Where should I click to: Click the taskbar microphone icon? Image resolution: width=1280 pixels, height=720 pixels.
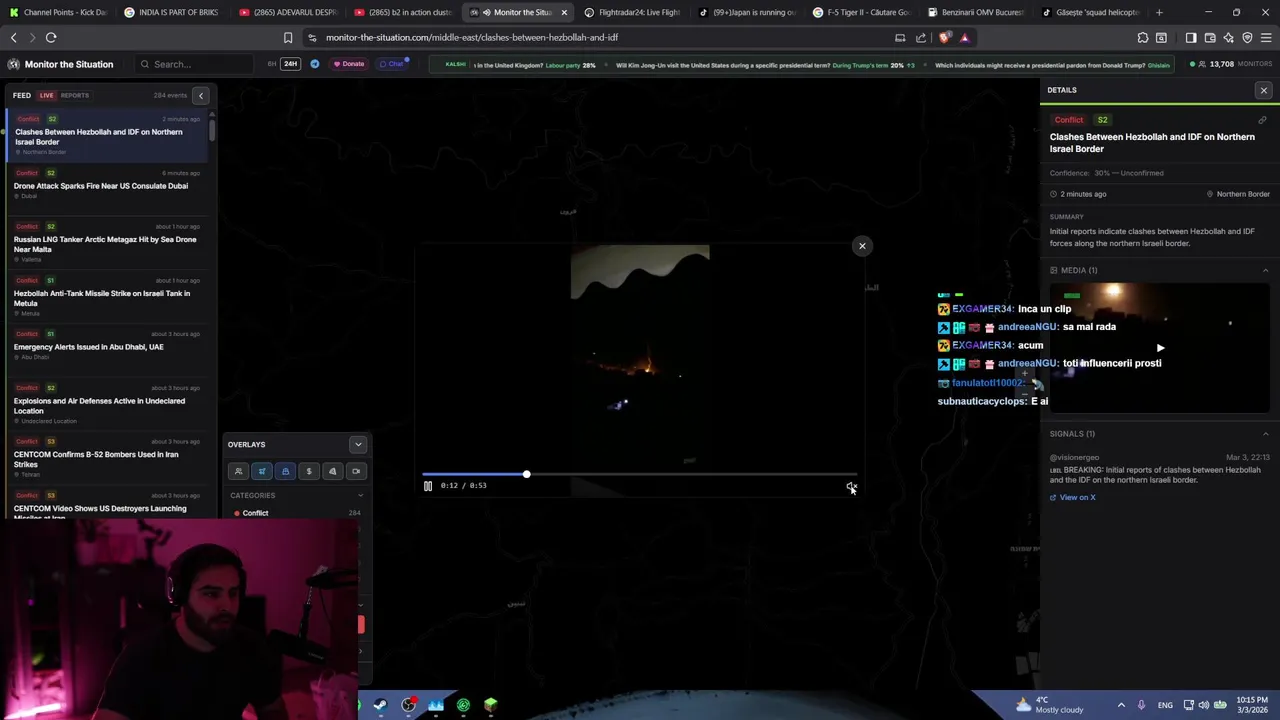1141,705
